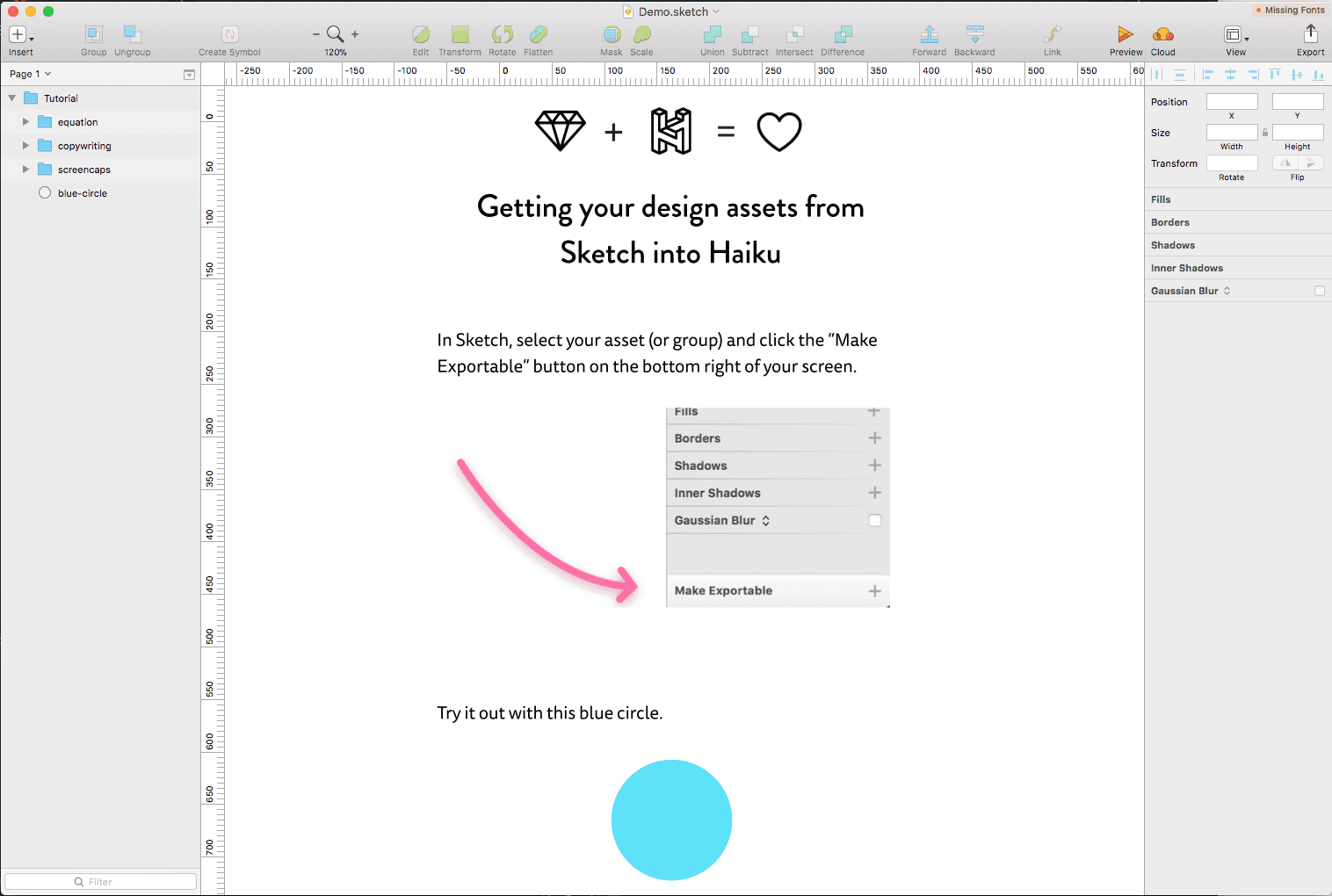Screen dimensions: 1332x896
Task: Click the flip vertical button
Action: point(1311,163)
